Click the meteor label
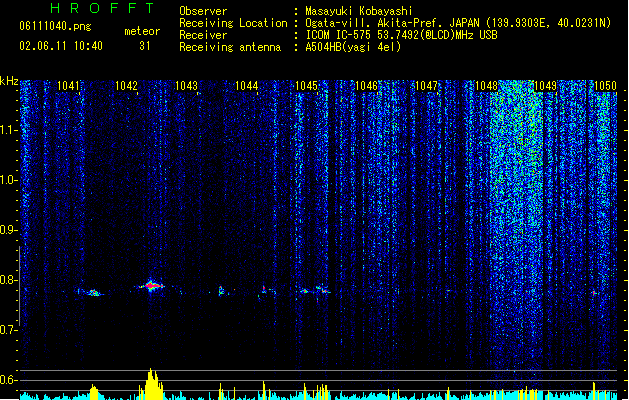Image resolution: width=629 pixels, height=400 pixels. pos(142,31)
